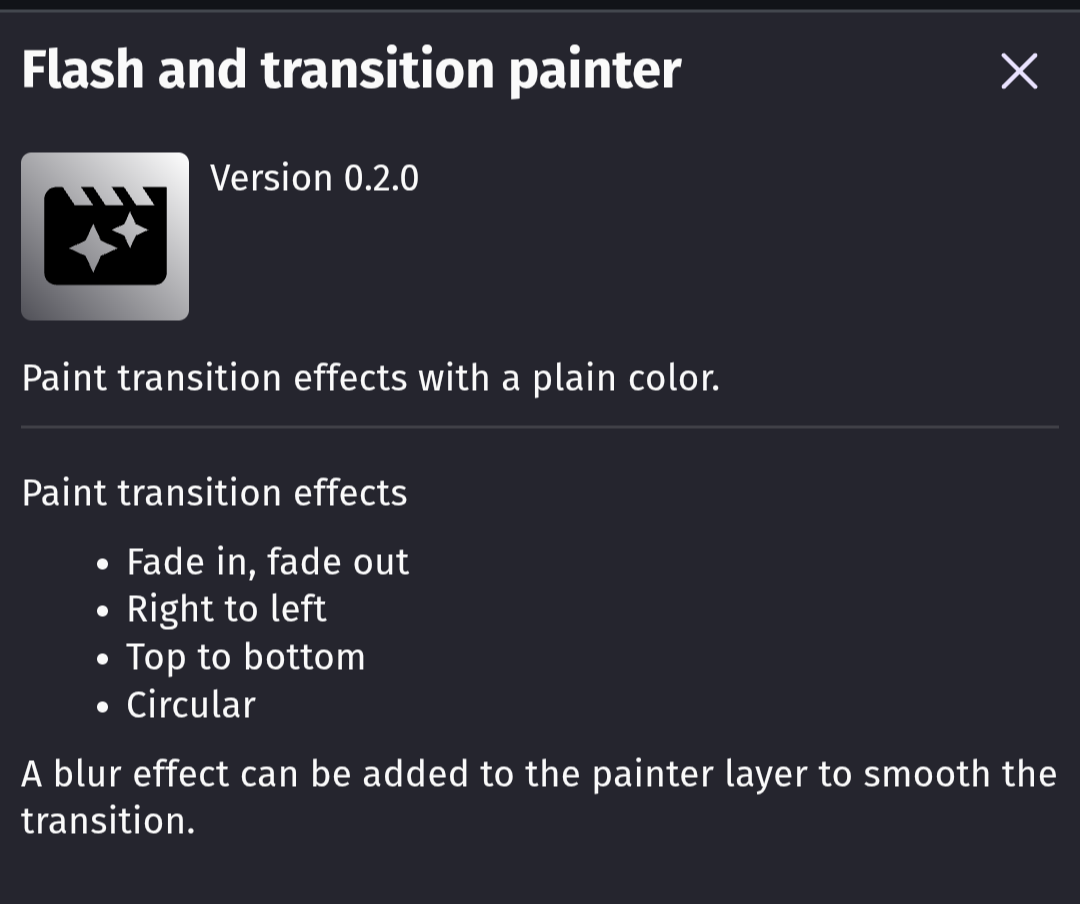Select the "Circular" list item

(191, 705)
